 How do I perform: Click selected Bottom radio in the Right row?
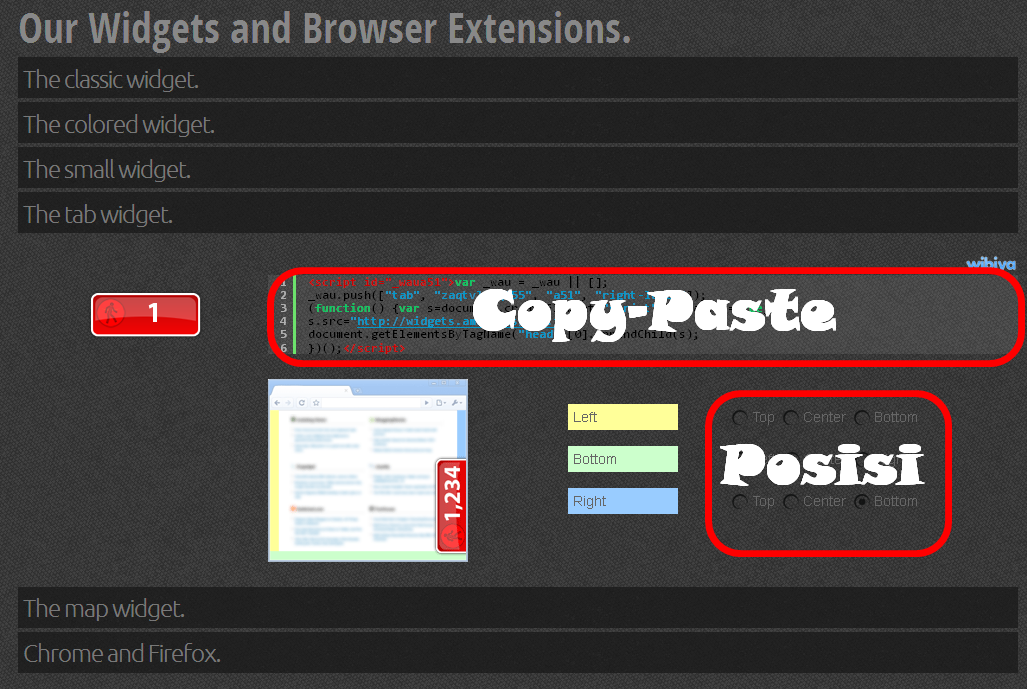click(862, 502)
